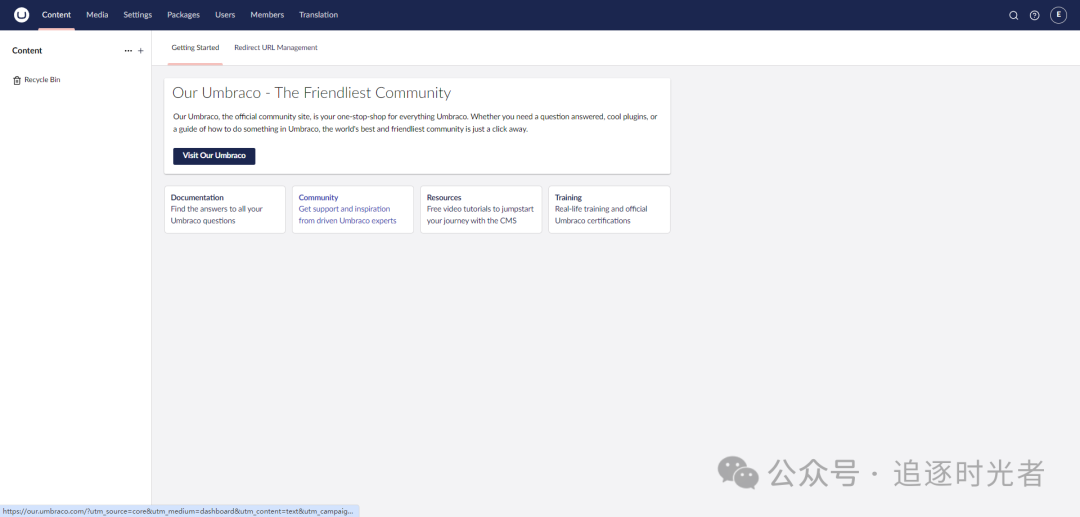The width and height of the screenshot is (1080, 517).
Task: Click Our Umbraco community heading text
Action: (x=311, y=93)
